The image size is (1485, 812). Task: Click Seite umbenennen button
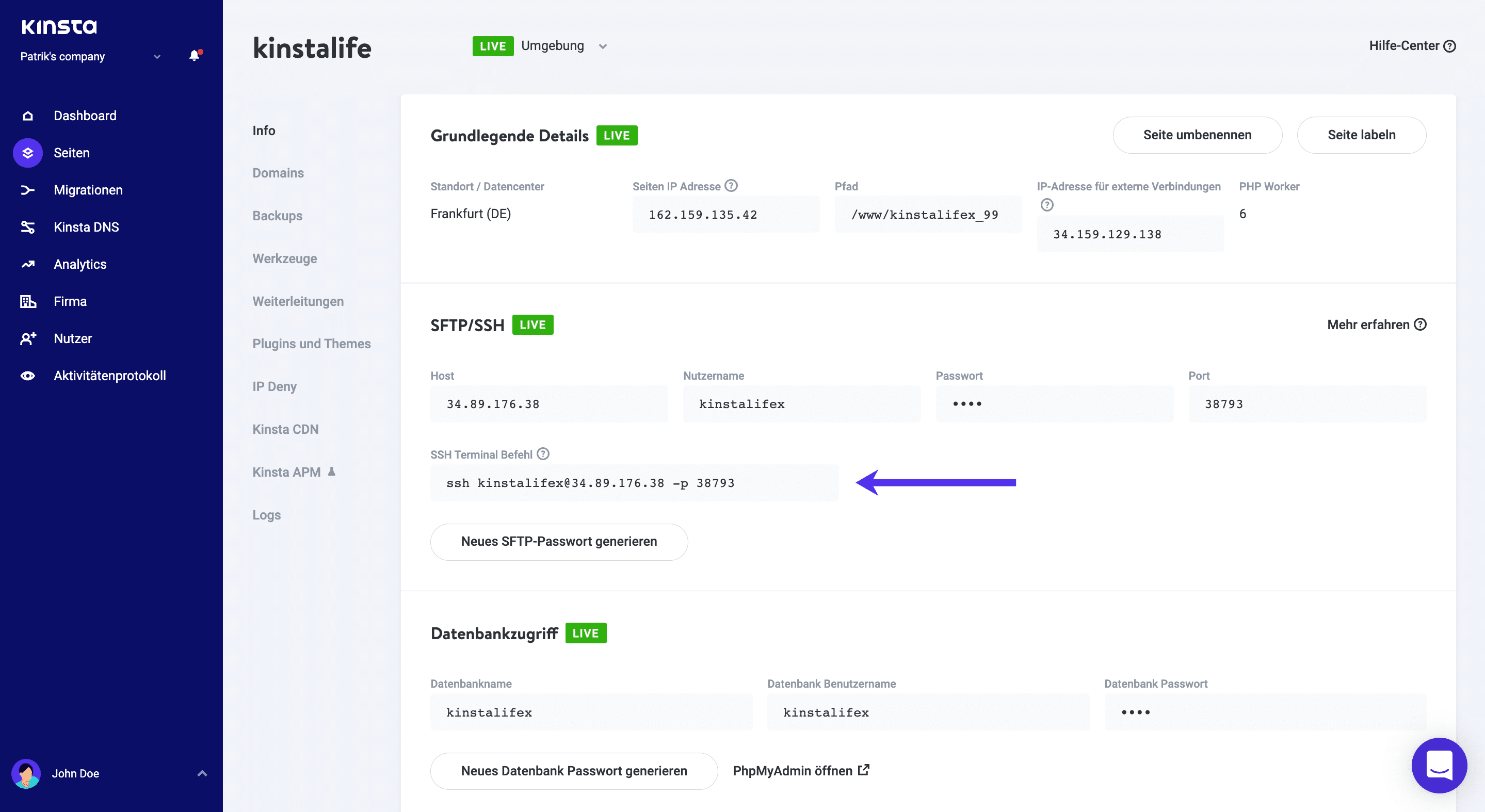1197,136
